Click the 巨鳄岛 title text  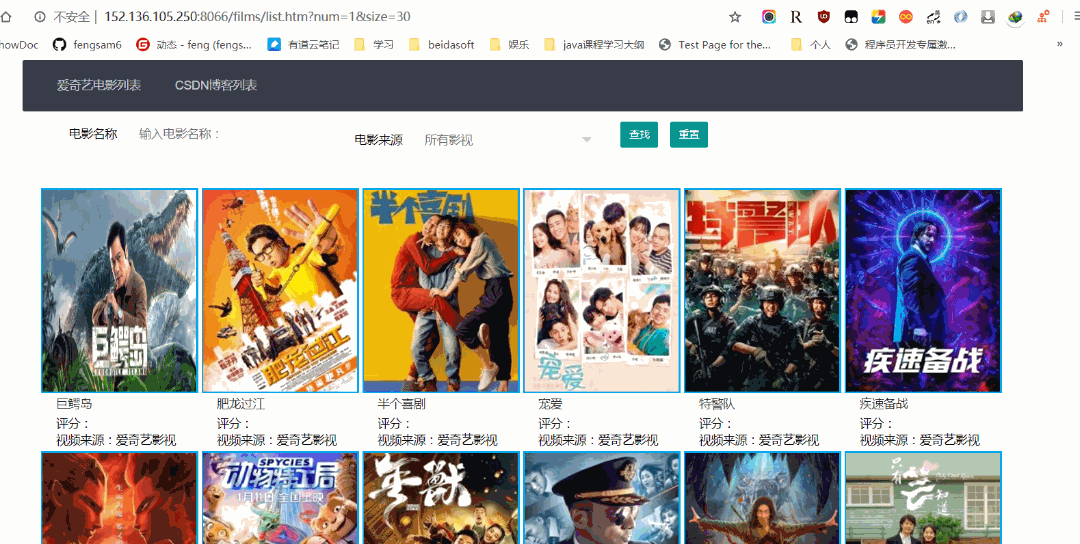point(74,404)
